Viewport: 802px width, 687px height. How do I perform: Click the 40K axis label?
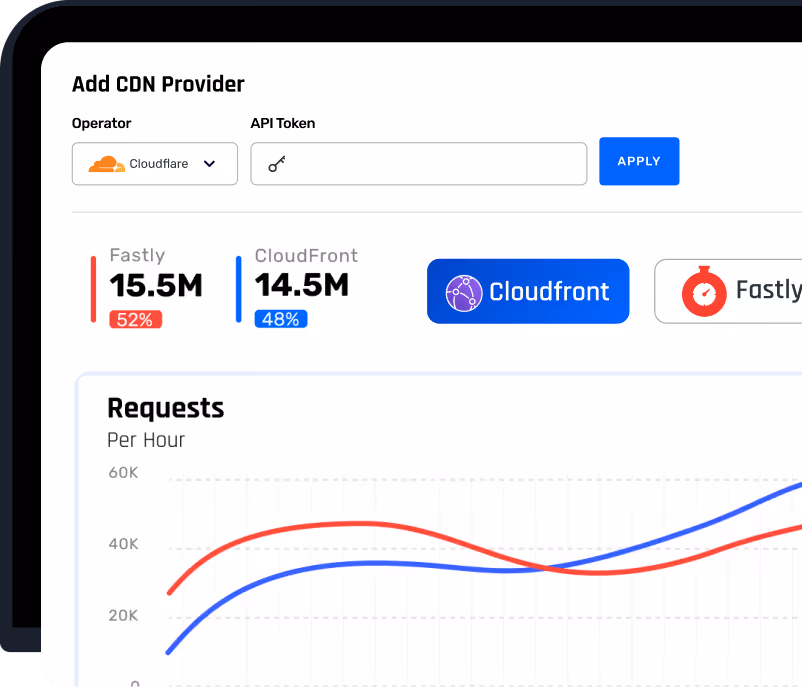point(123,544)
